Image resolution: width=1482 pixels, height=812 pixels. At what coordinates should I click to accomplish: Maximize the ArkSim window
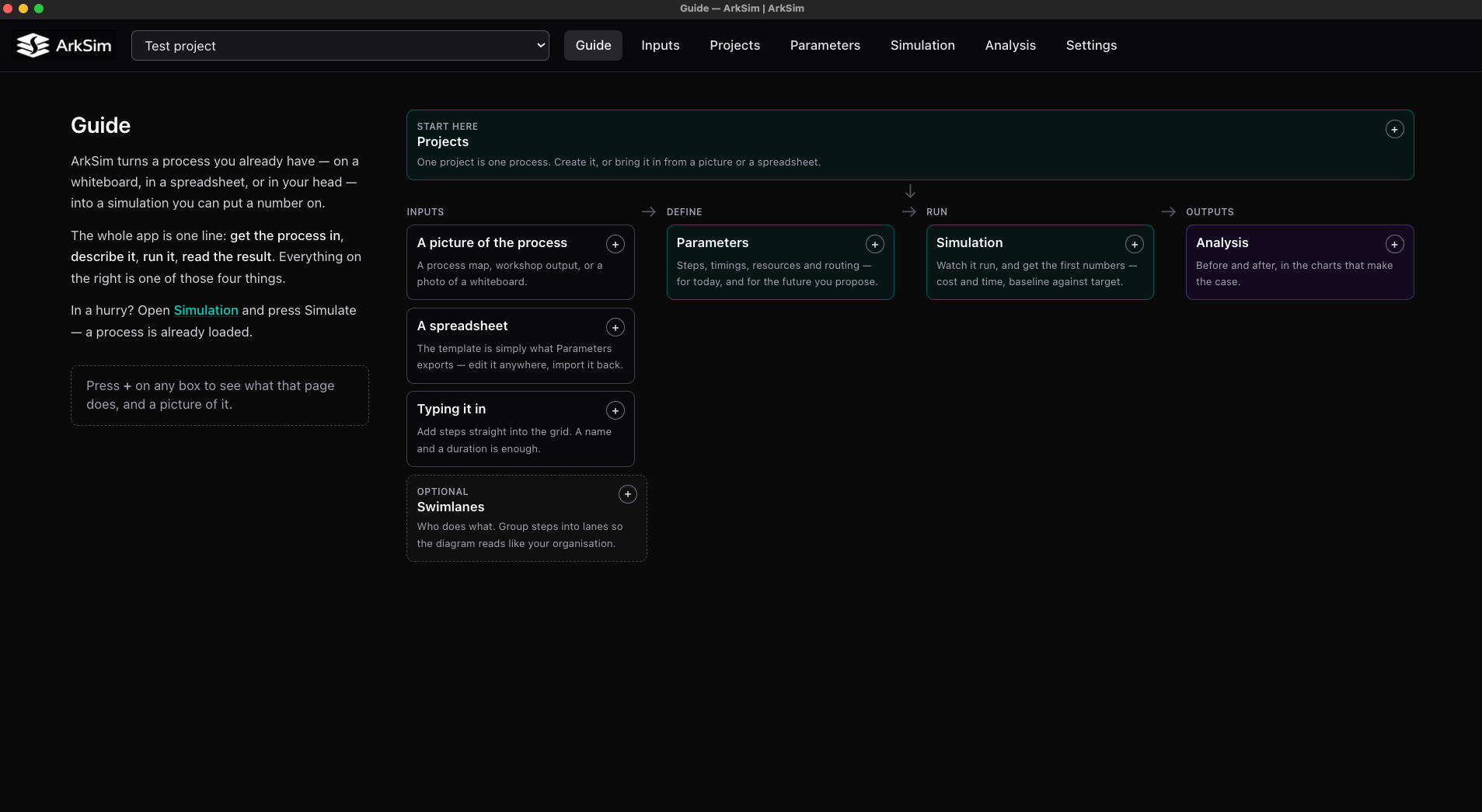pos(39,9)
